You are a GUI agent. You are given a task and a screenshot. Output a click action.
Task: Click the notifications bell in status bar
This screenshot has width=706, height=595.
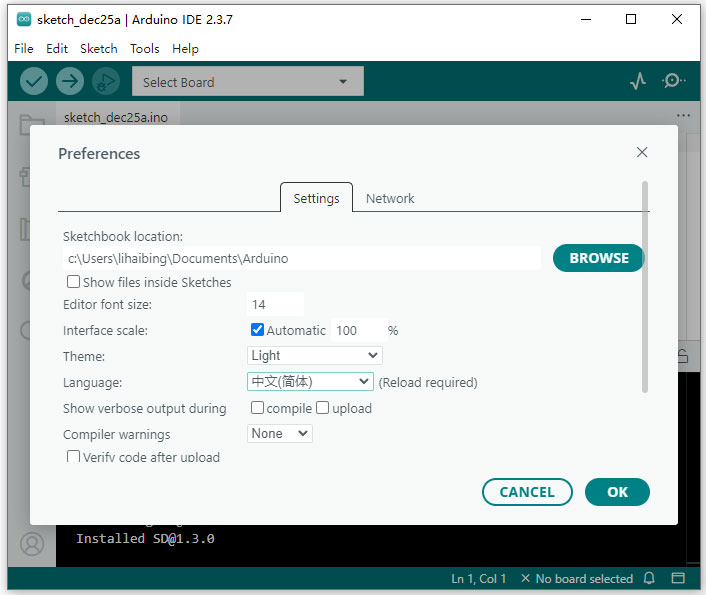(649, 578)
